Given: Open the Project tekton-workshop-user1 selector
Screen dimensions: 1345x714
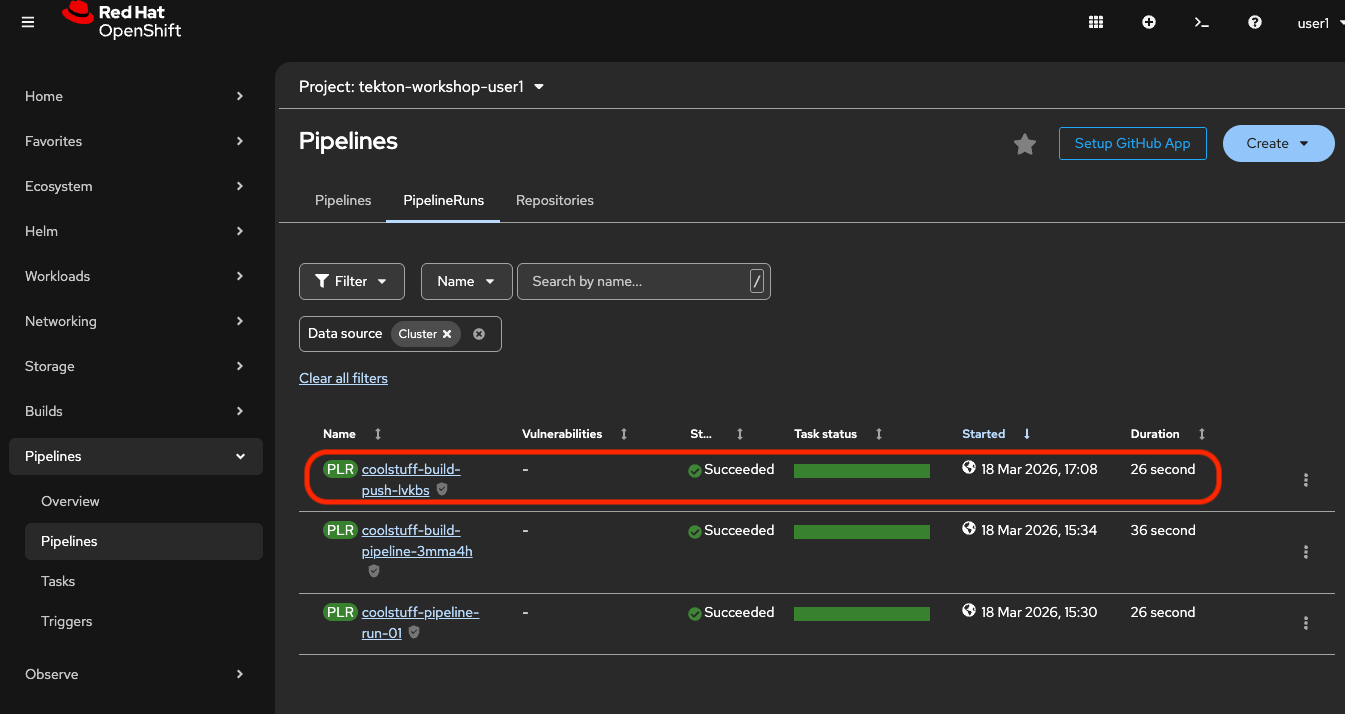Looking at the screenshot, I should pyautogui.click(x=422, y=86).
